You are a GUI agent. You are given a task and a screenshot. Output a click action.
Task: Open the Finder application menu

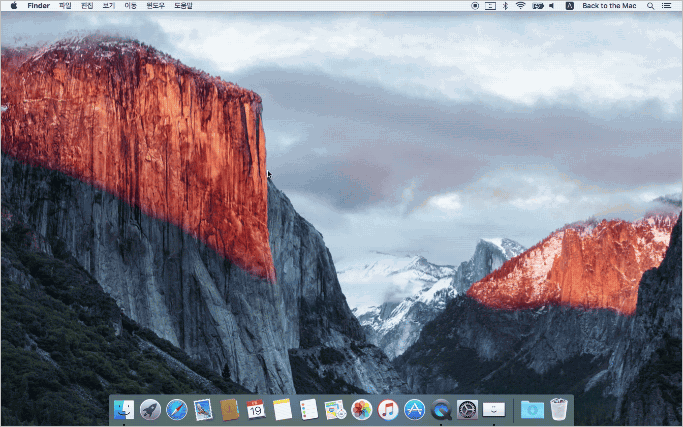(38, 6)
